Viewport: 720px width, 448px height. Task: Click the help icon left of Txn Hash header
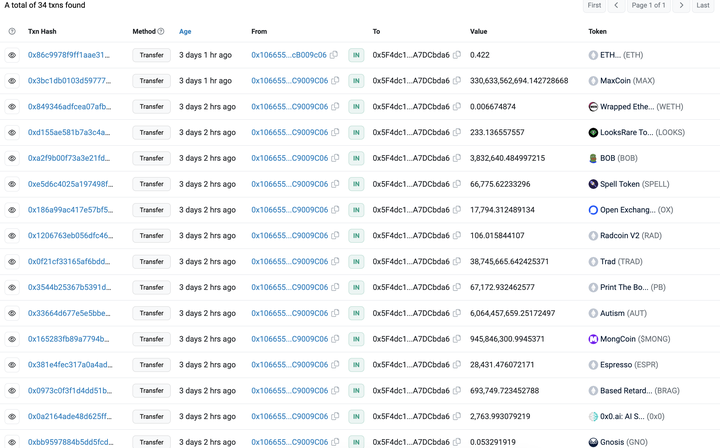coord(12,31)
